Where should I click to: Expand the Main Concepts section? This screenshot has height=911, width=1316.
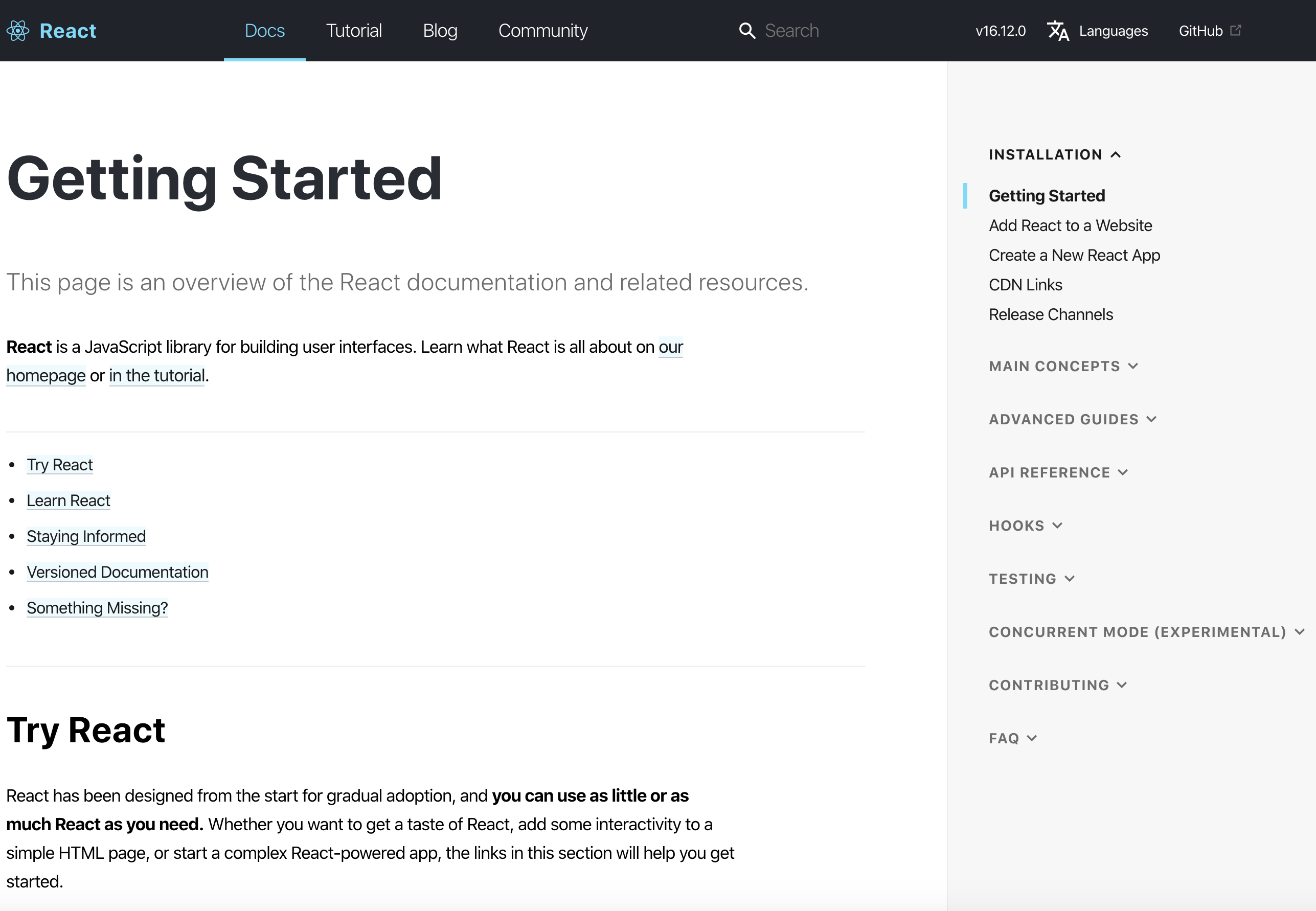tap(1064, 366)
